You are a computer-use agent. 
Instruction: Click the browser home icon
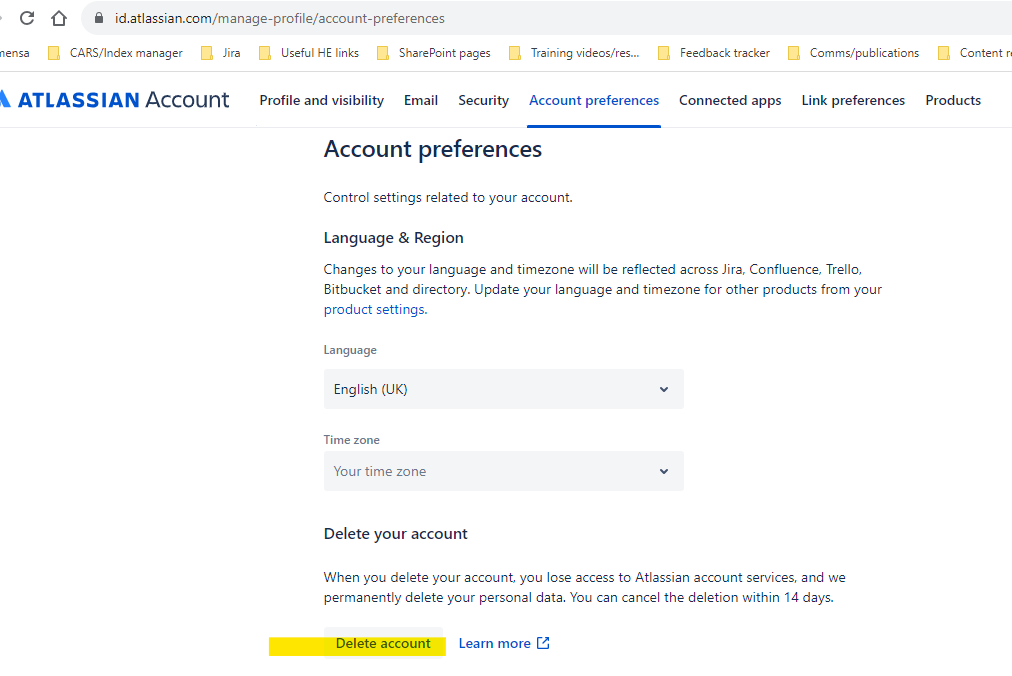pos(59,18)
